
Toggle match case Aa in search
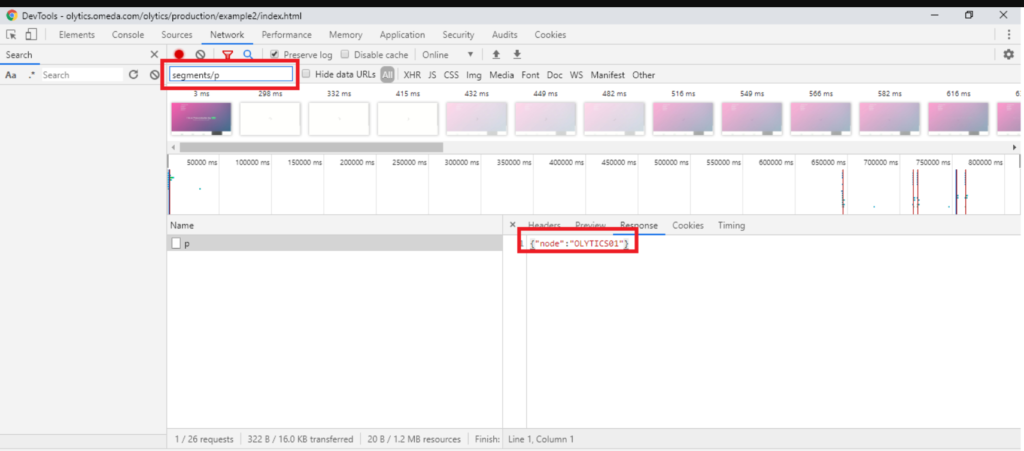coord(11,75)
